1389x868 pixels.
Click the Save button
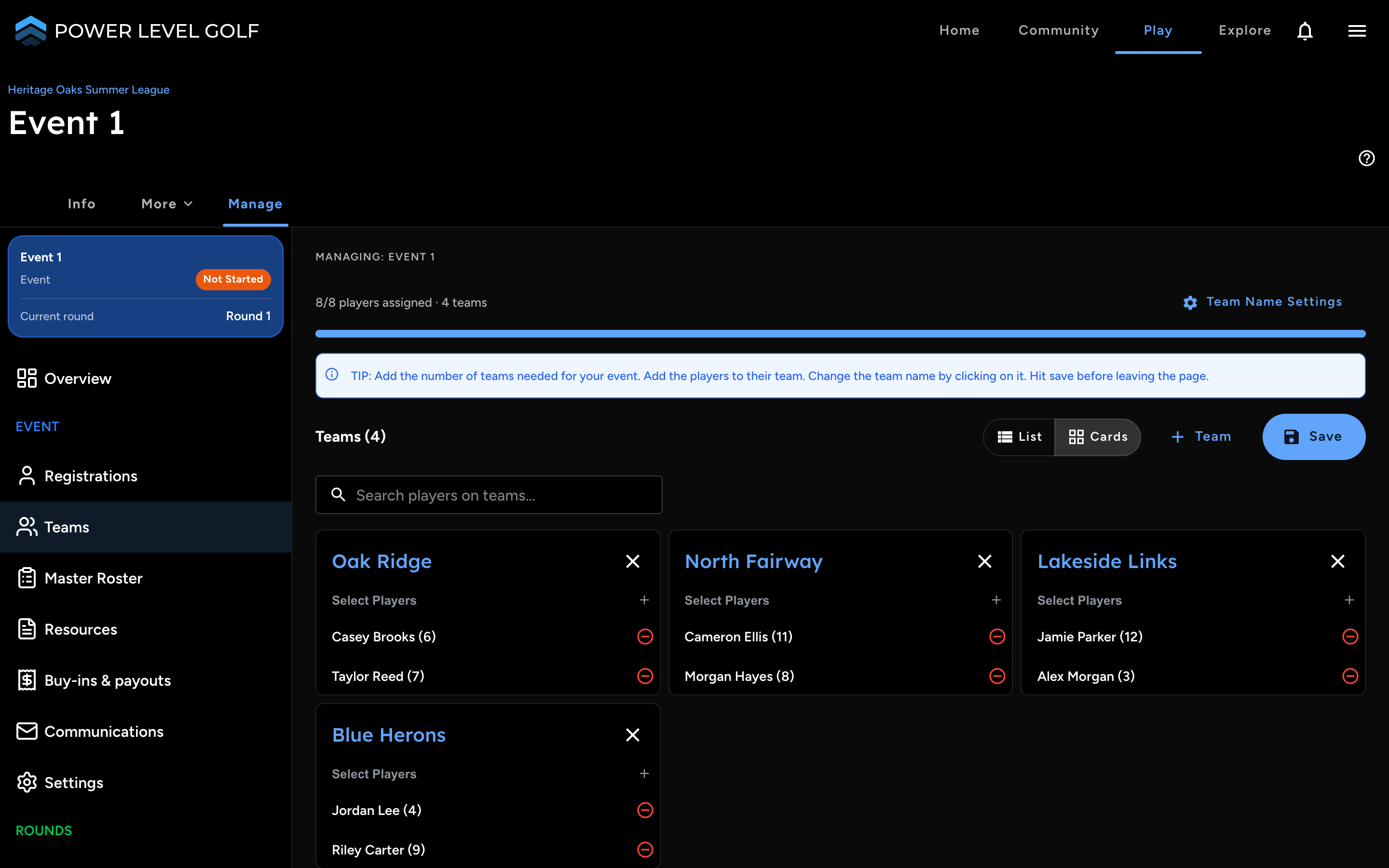[x=1314, y=437]
